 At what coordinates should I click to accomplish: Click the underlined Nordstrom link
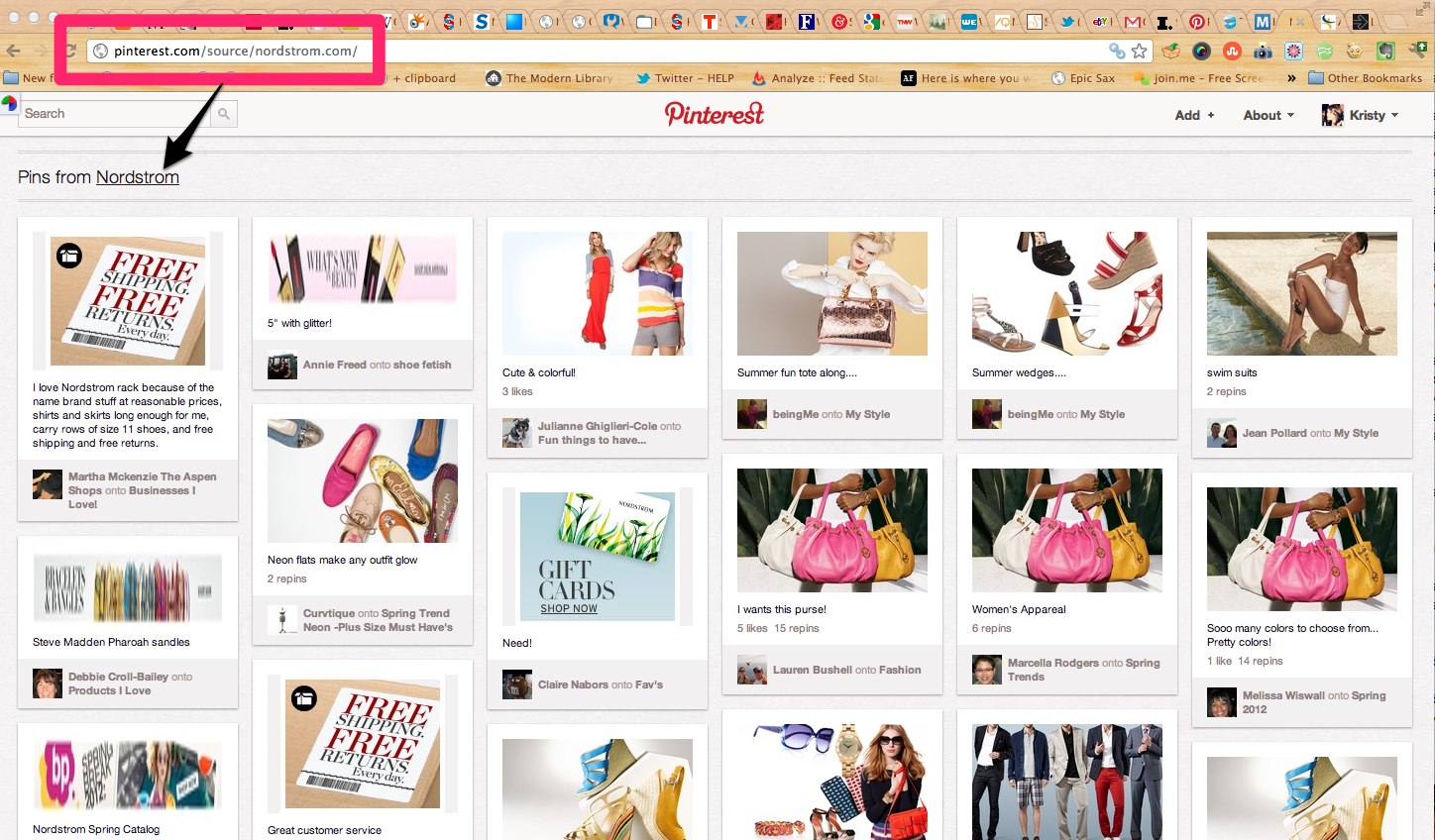138,176
